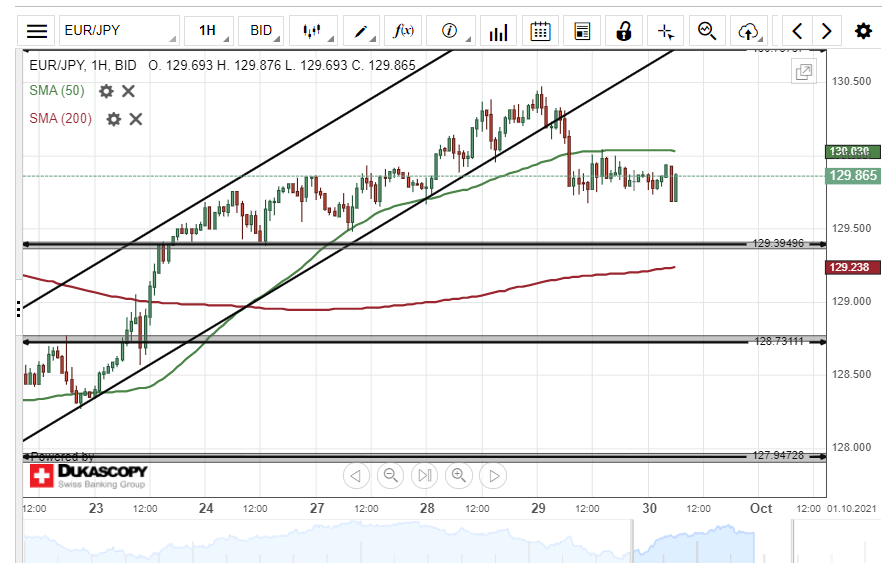Click the cloud upload icon

click(748, 31)
